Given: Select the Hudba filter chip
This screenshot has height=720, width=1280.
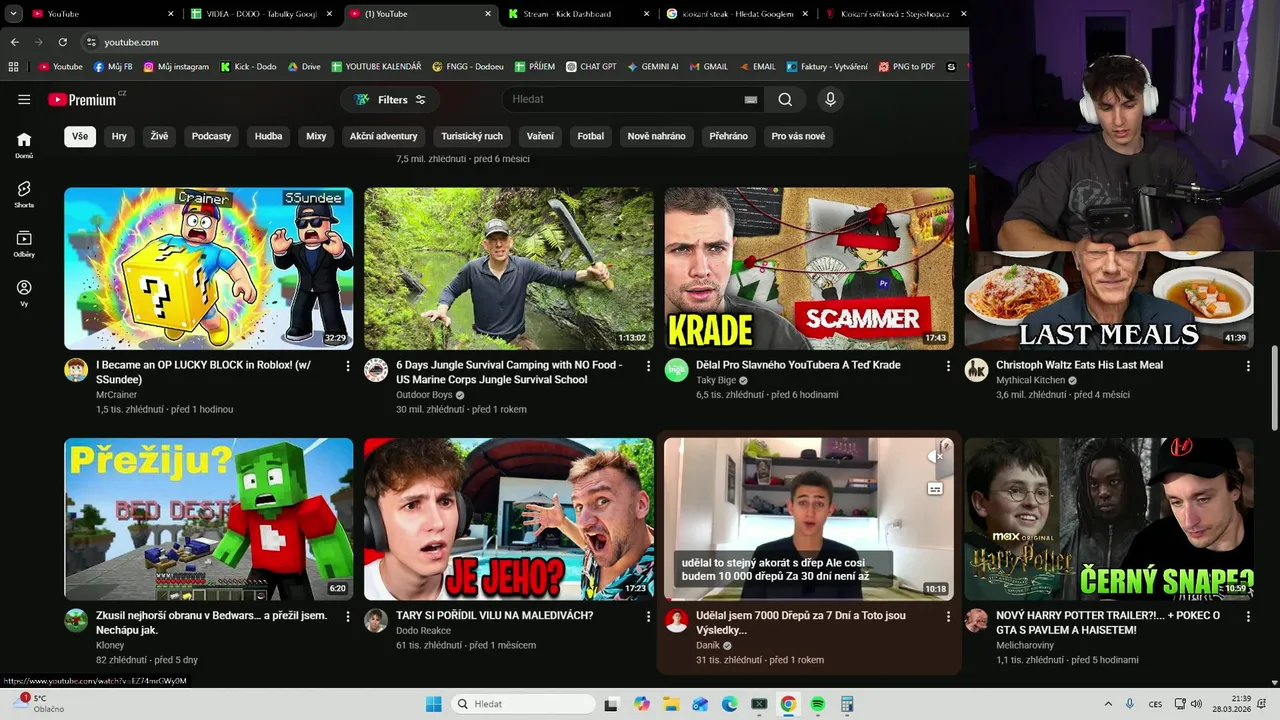Looking at the screenshot, I should click(x=268, y=136).
